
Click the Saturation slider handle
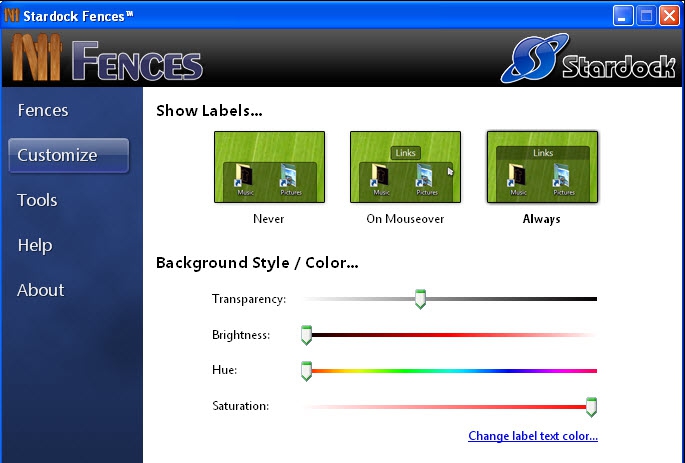(591, 406)
